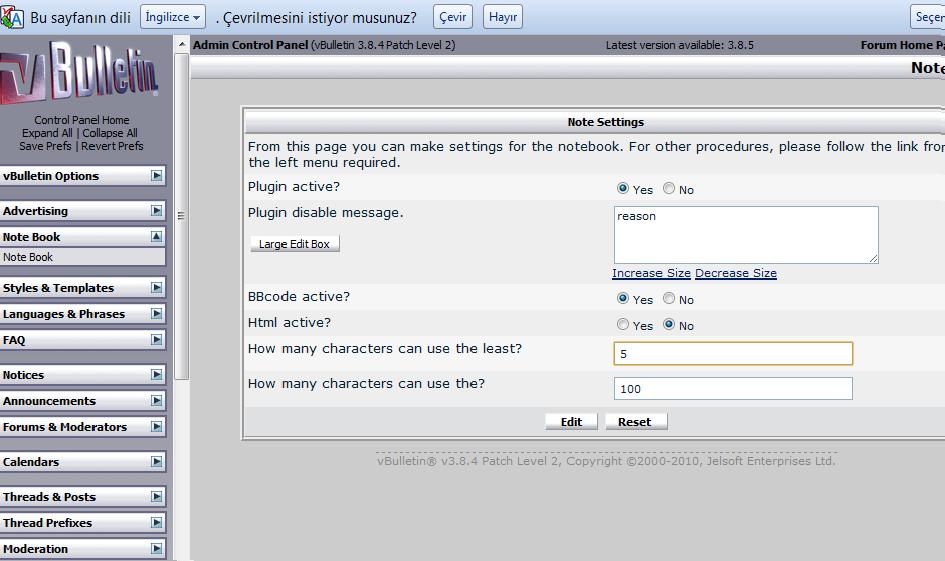Open the Note Book submenu item
945x561 pixels.
pyautogui.click(x=28, y=257)
